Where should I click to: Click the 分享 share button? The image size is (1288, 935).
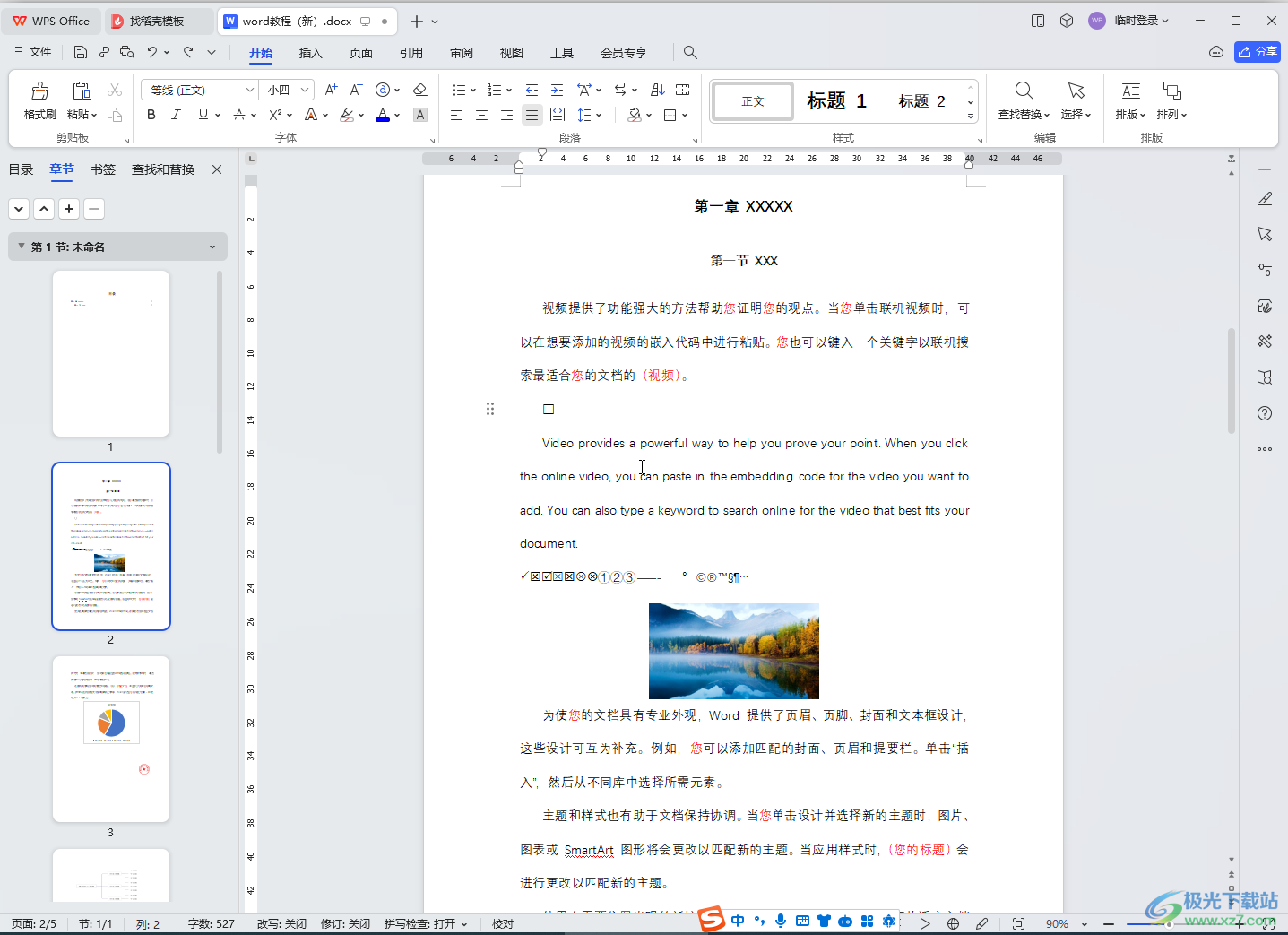tap(1257, 52)
